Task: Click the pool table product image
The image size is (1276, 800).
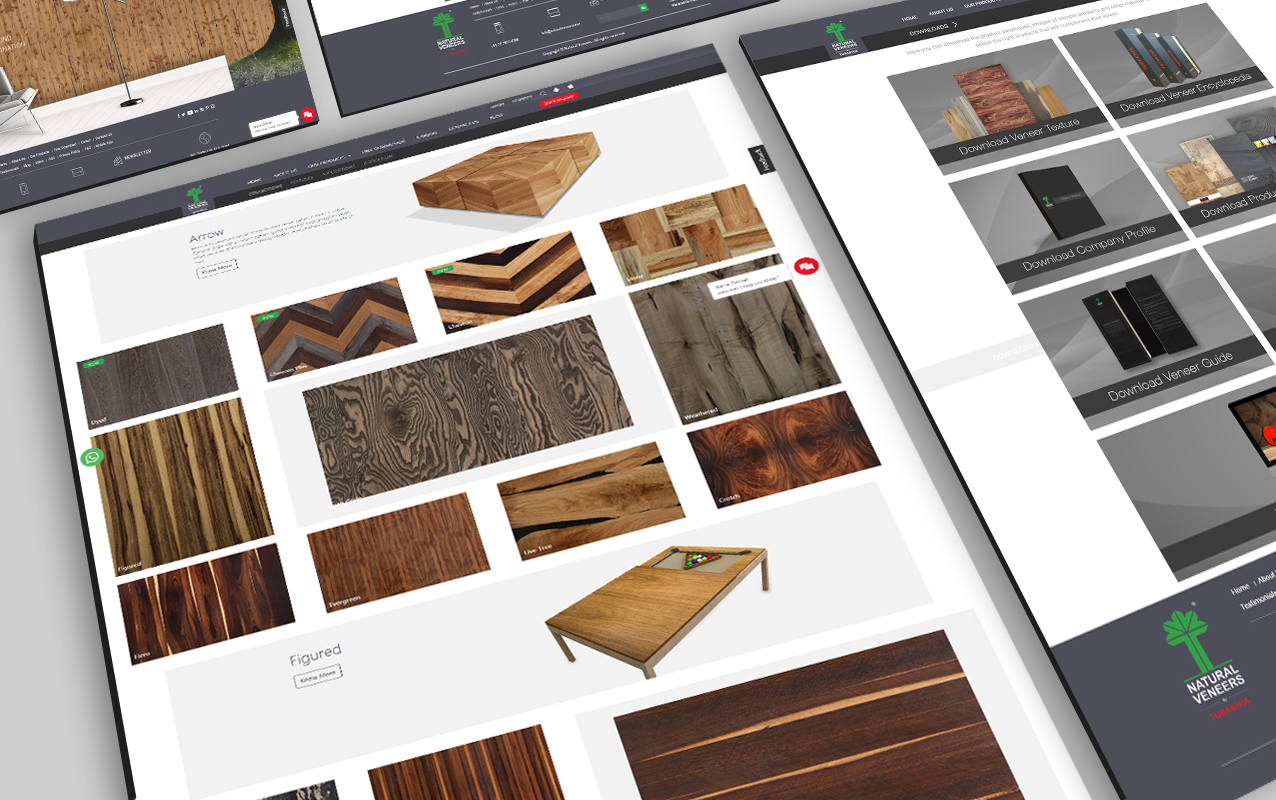Action: pos(657,610)
